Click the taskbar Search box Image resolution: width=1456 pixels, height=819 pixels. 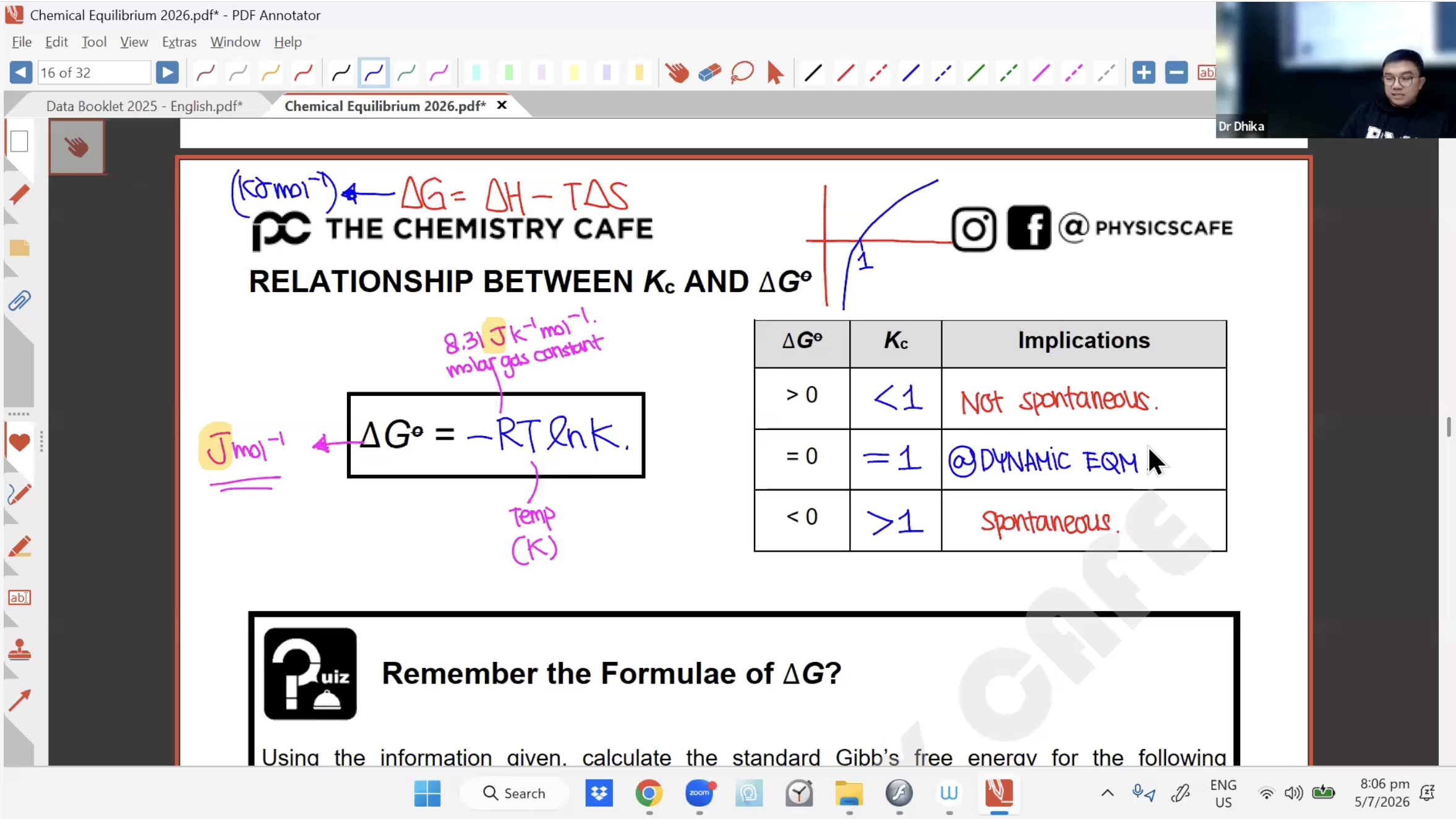click(x=515, y=793)
